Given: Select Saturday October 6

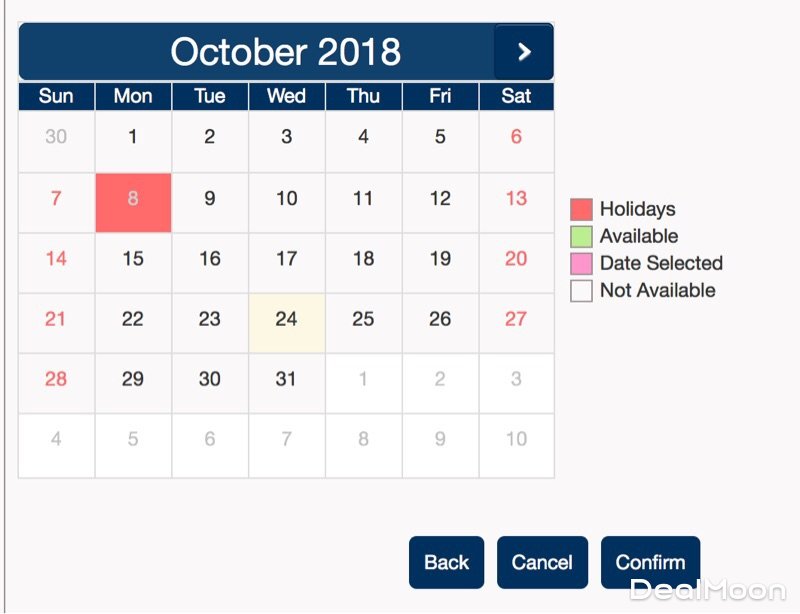Looking at the screenshot, I should point(516,137).
